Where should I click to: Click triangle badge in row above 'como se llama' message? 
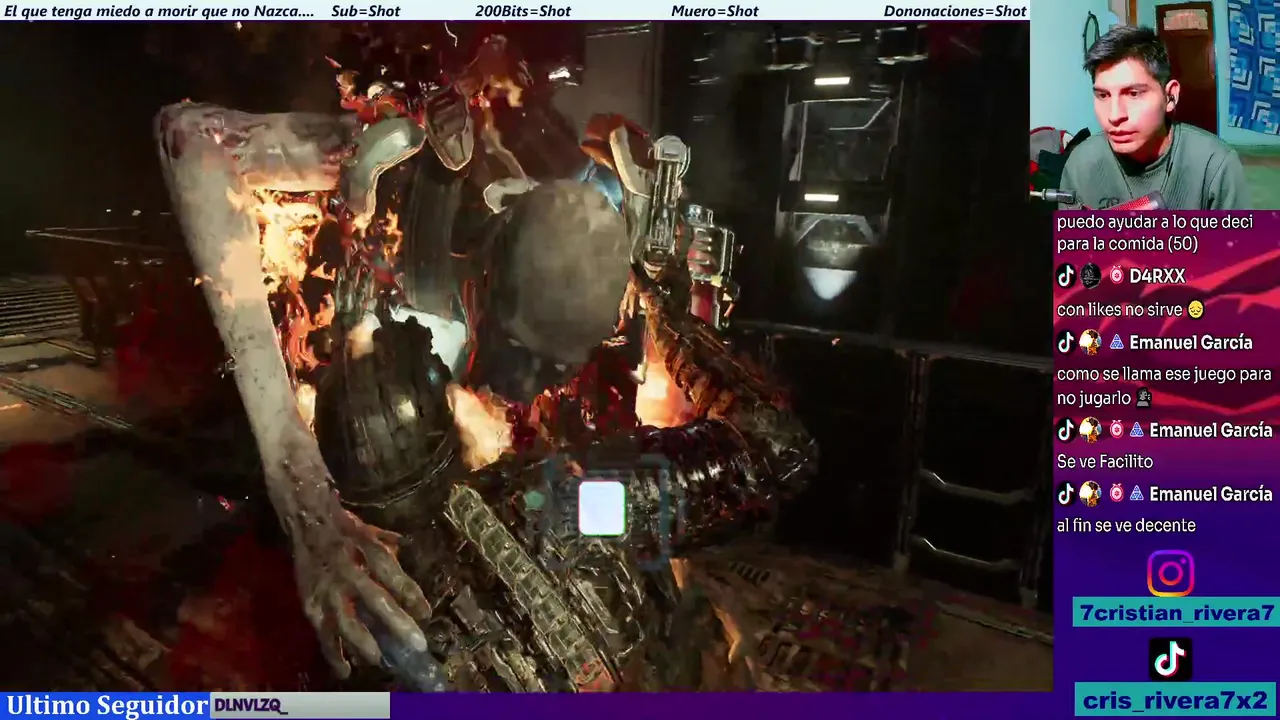pyautogui.click(x=1116, y=342)
